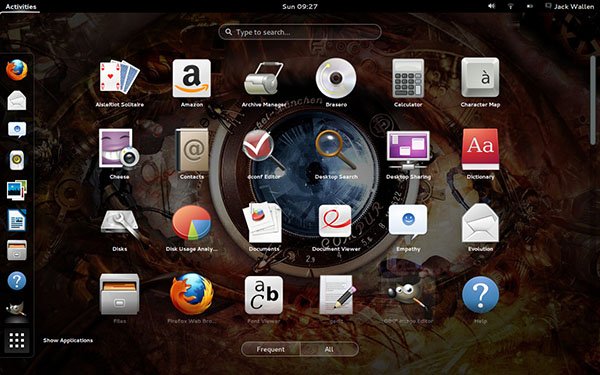Launch Document Viewer
The image size is (600, 375).
[335, 221]
